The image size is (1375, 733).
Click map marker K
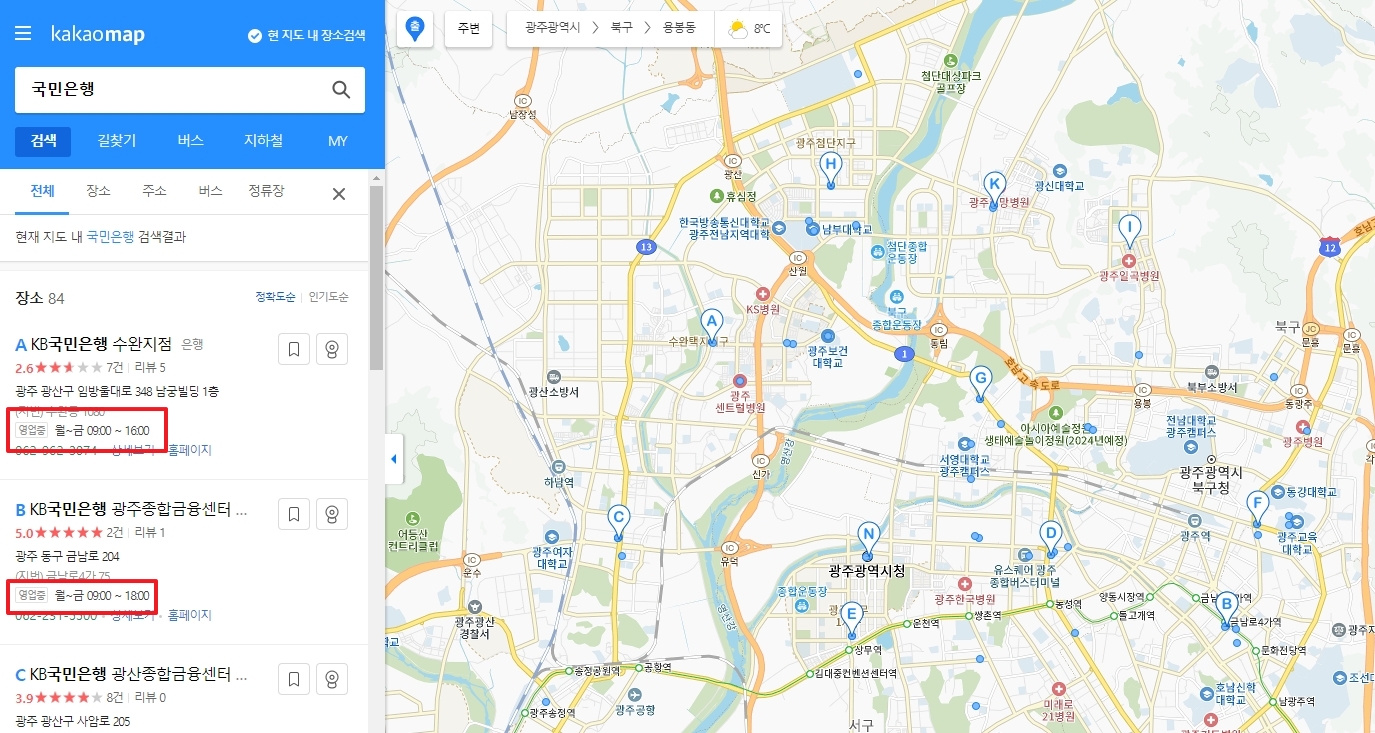click(x=993, y=187)
